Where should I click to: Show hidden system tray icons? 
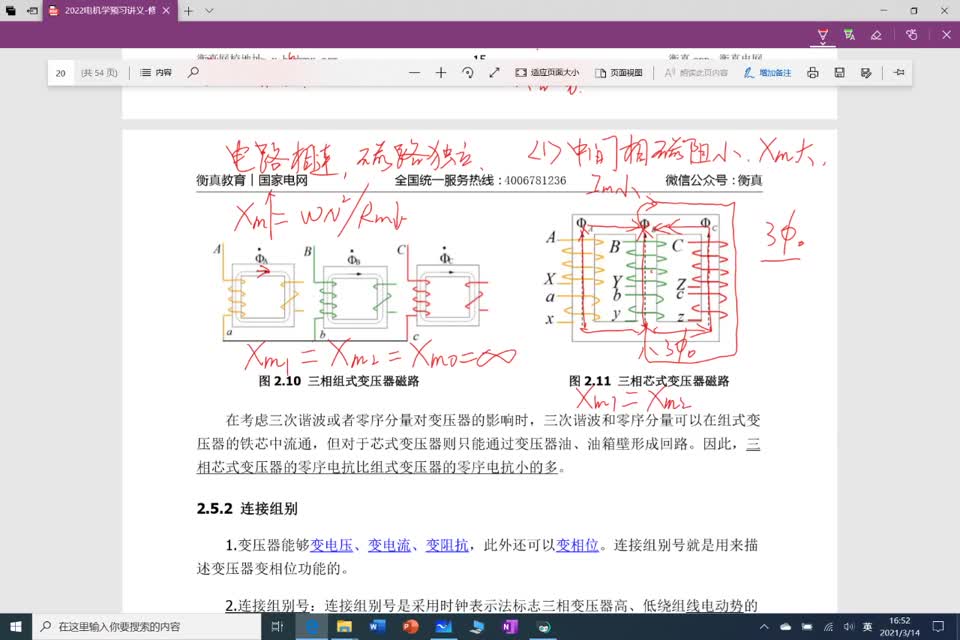coord(764,627)
